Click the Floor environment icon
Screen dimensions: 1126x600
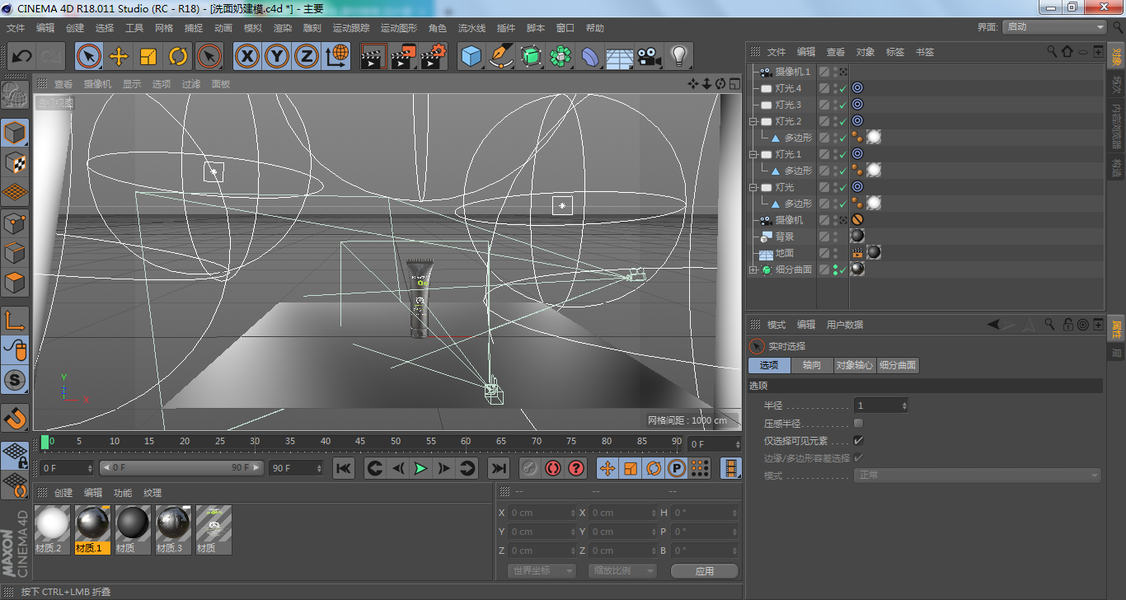tap(619, 56)
